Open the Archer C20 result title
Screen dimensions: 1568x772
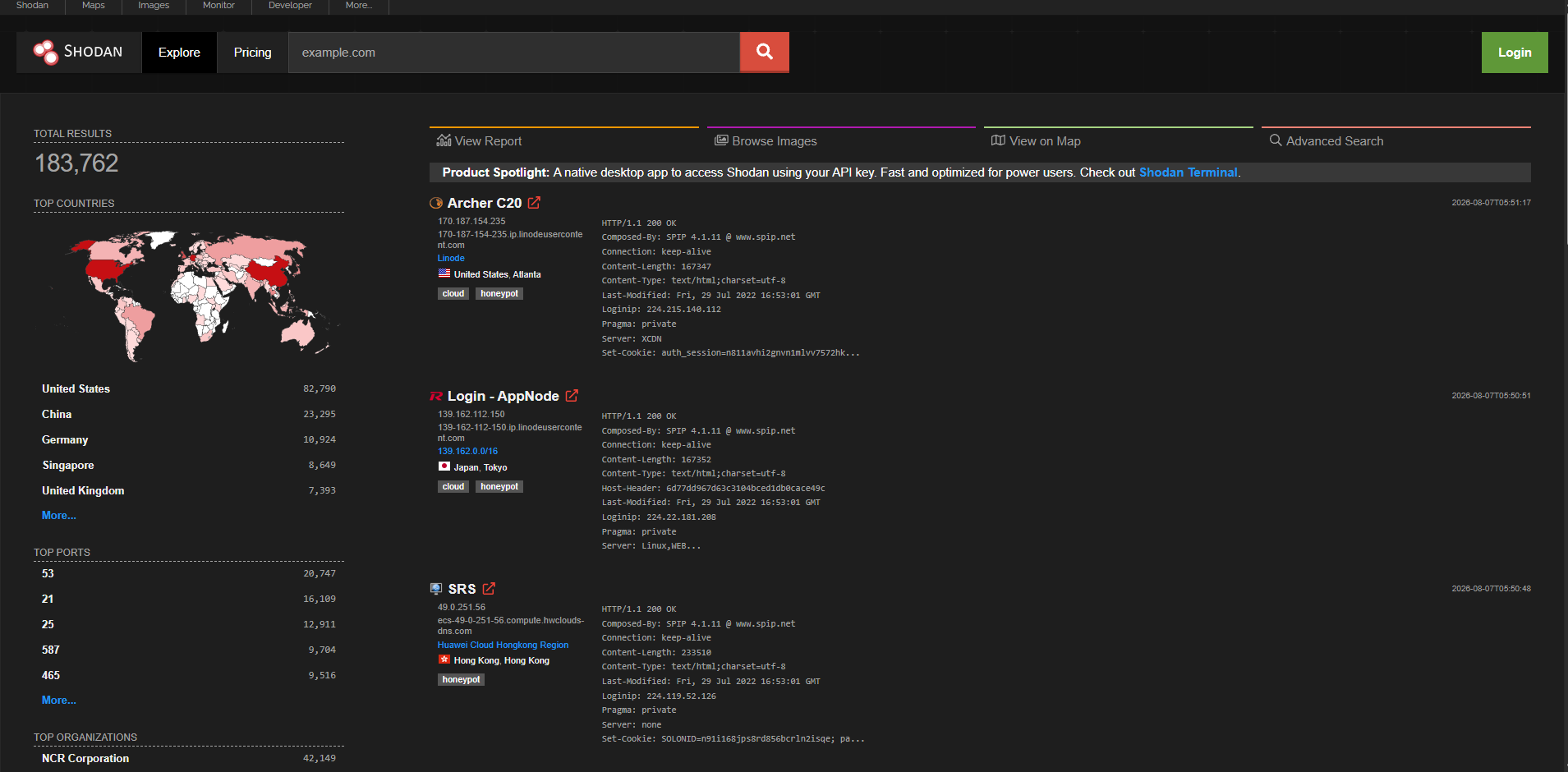coord(485,203)
